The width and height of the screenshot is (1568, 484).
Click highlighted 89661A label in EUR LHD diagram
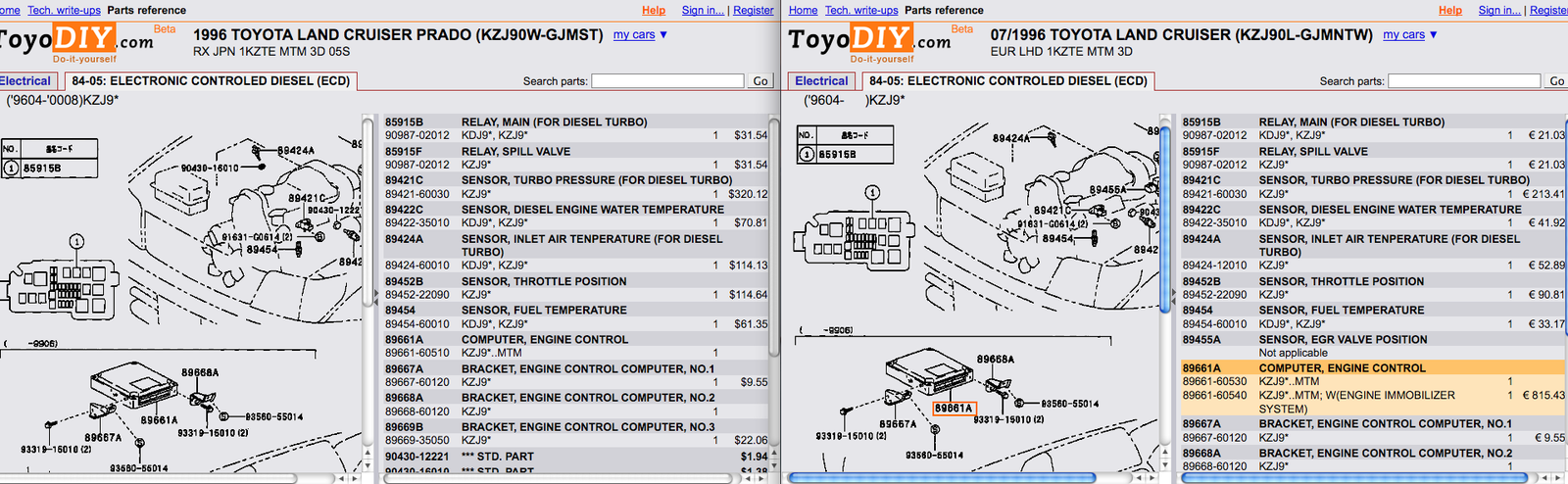954,409
